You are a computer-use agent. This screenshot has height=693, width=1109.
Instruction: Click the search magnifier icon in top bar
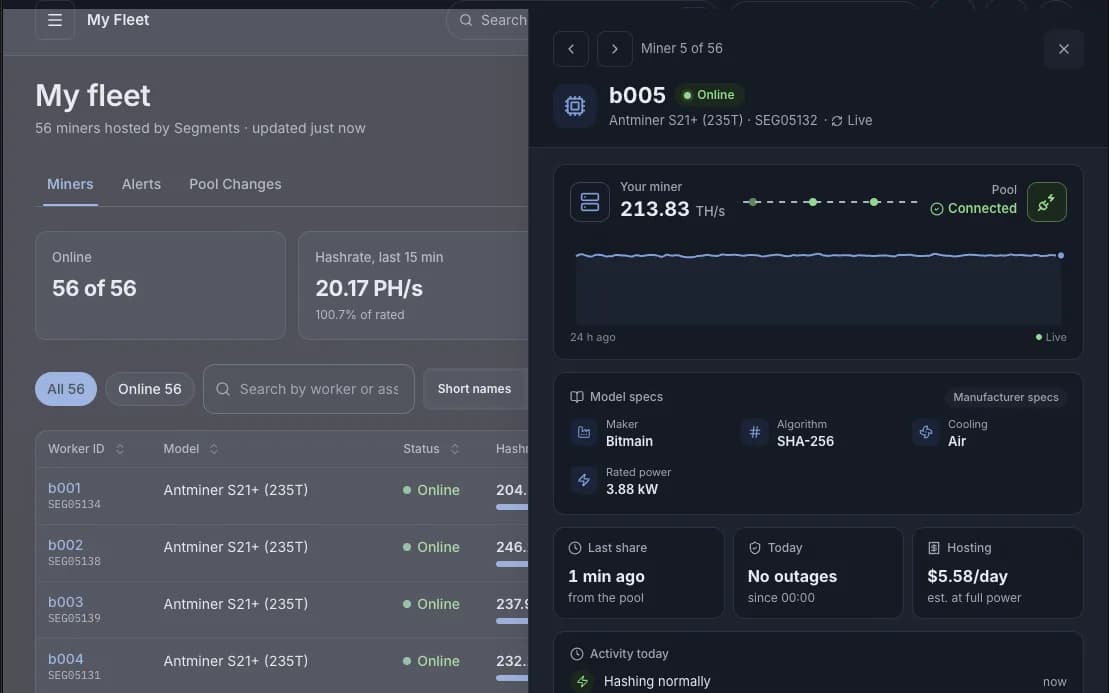click(465, 20)
